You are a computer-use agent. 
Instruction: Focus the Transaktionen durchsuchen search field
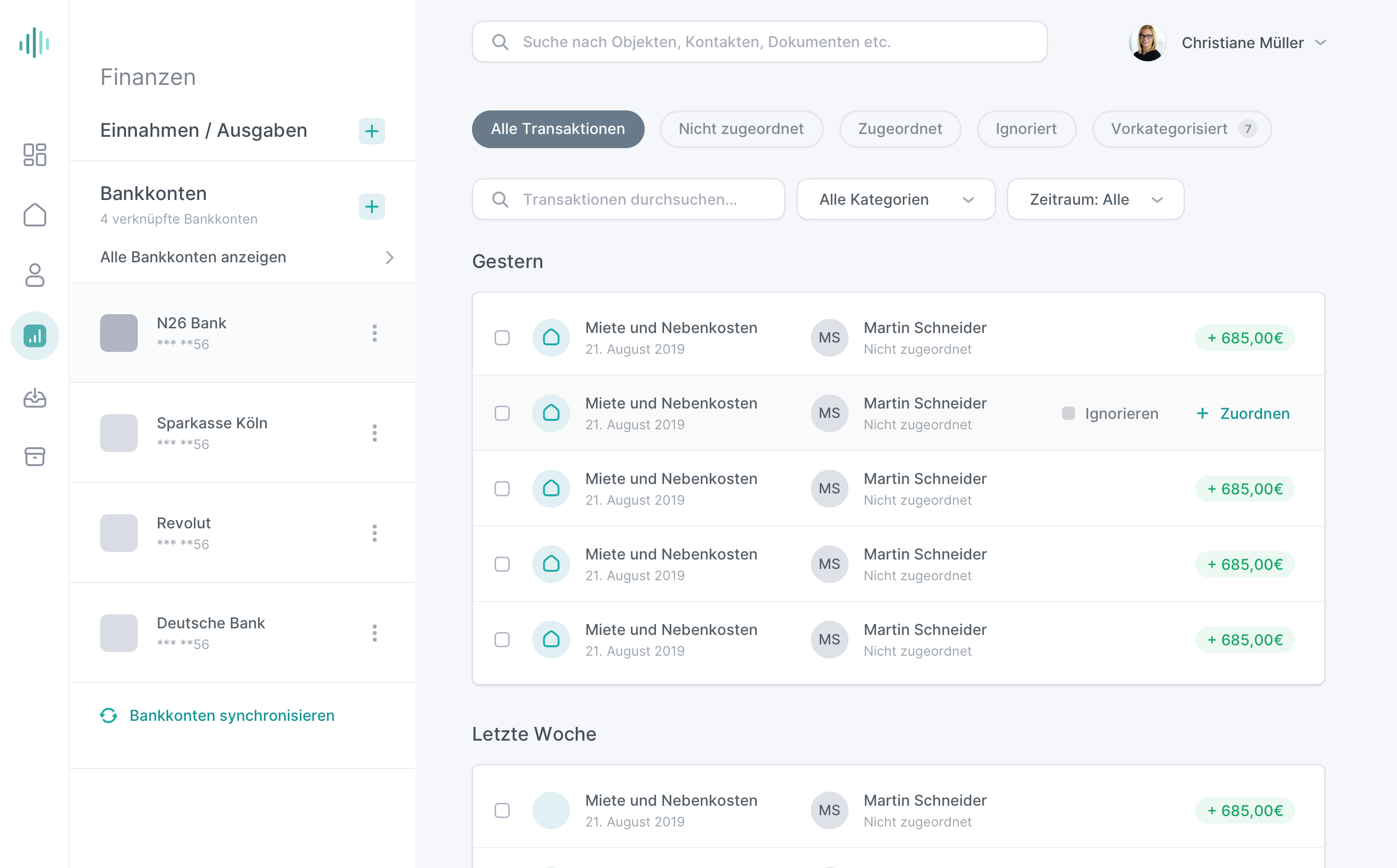tap(629, 199)
